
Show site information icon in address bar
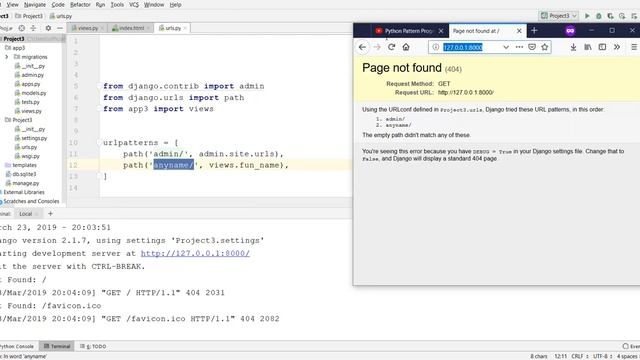436,47
